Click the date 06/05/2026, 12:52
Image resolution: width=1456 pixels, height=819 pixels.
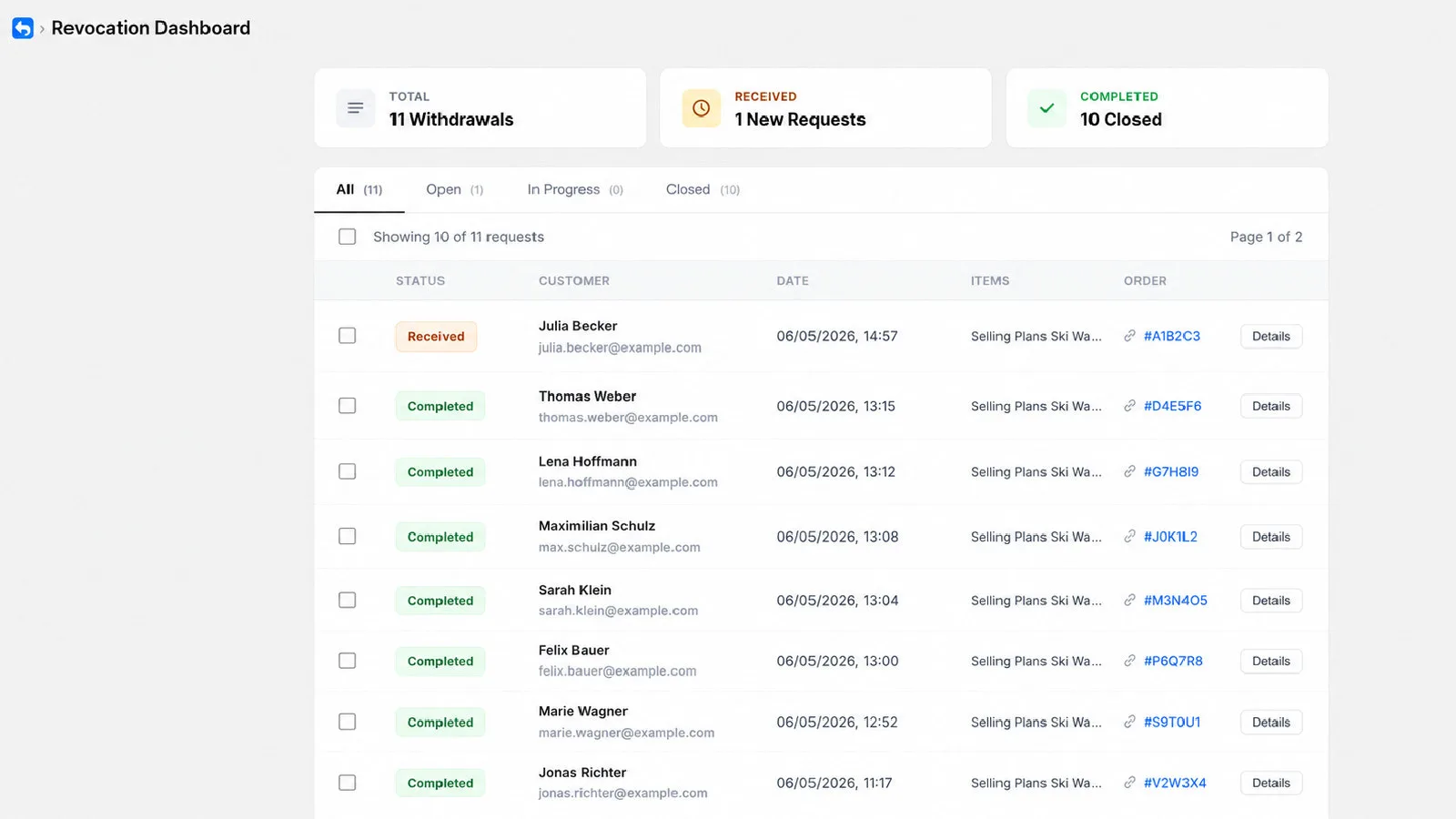pyautogui.click(x=837, y=722)
